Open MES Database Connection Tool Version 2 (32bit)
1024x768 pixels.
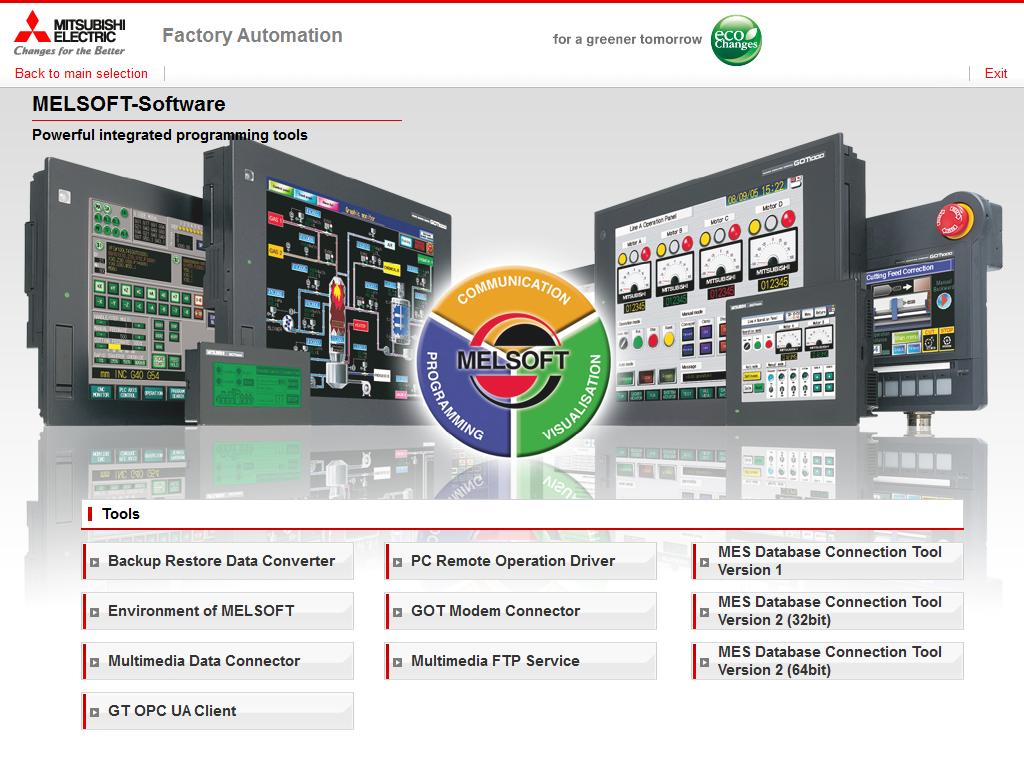[x=828, y=611]
